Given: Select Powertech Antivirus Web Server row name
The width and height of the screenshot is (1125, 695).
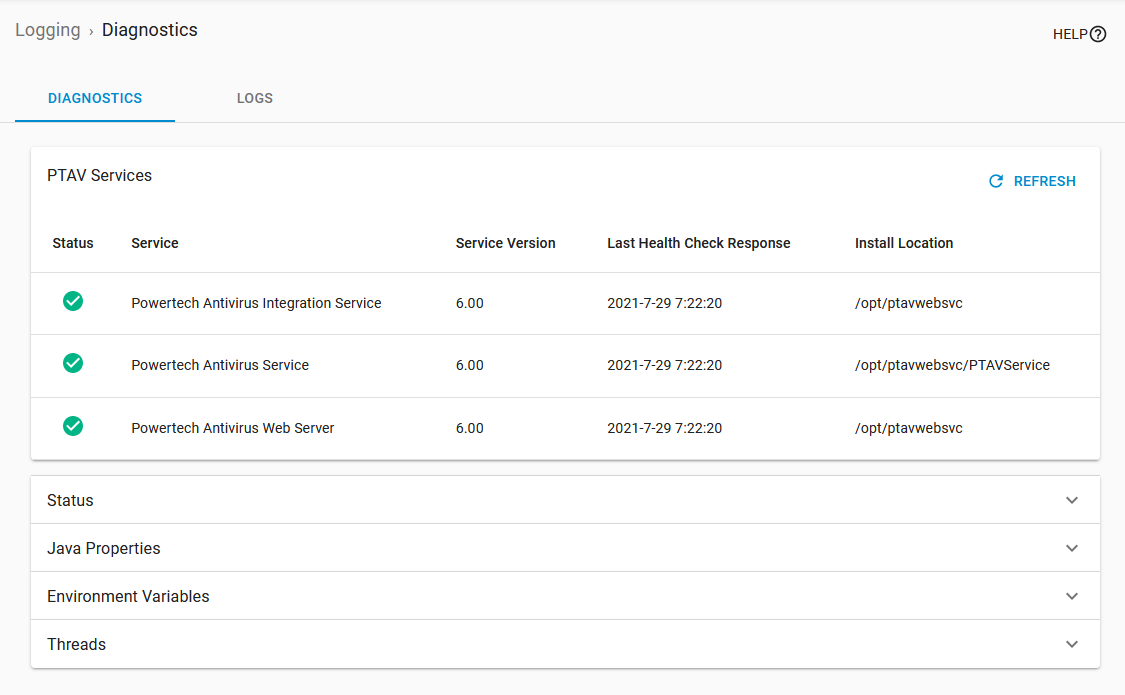Looking at the screenshot, I should tap(232, 428).
